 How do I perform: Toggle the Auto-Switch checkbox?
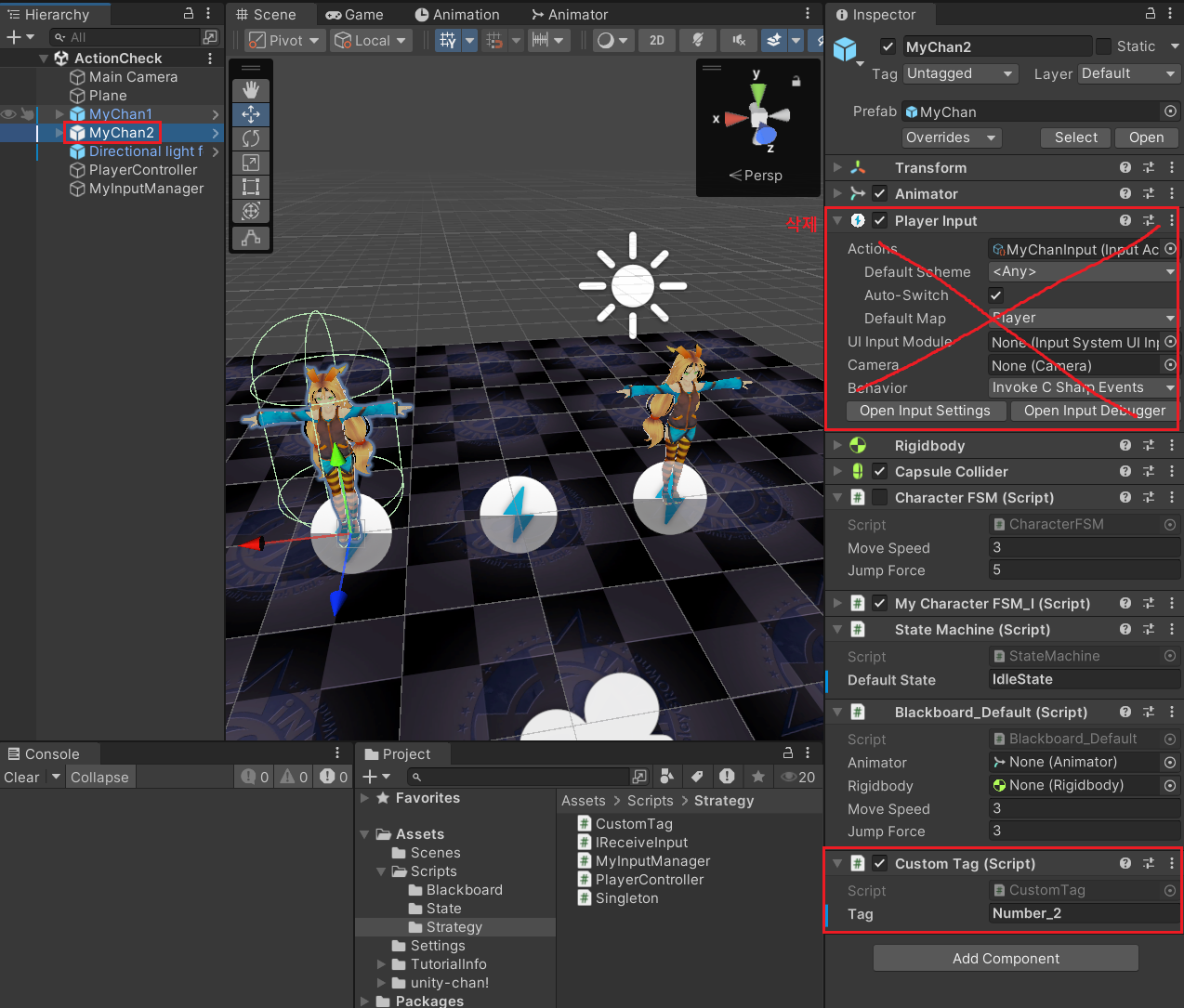tap(996, 295)
